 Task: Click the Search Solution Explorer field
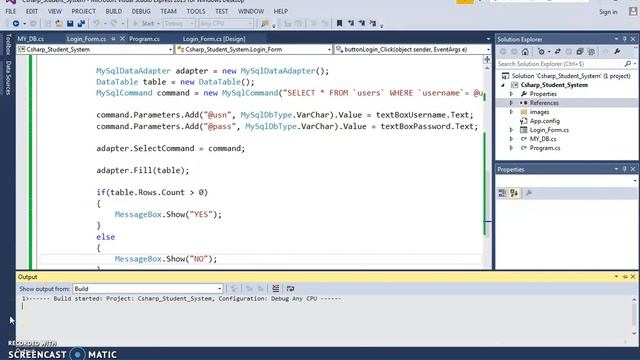pos(560,64)
